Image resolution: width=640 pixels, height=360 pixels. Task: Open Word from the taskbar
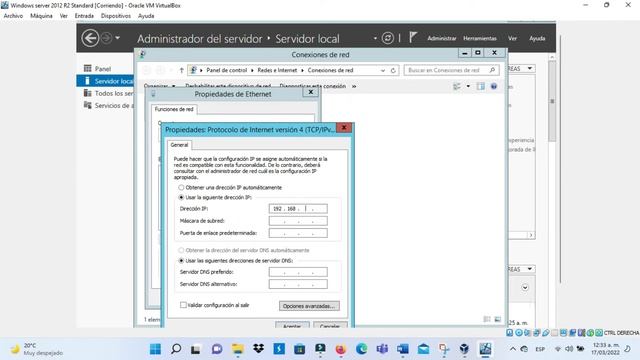(402, 349)
